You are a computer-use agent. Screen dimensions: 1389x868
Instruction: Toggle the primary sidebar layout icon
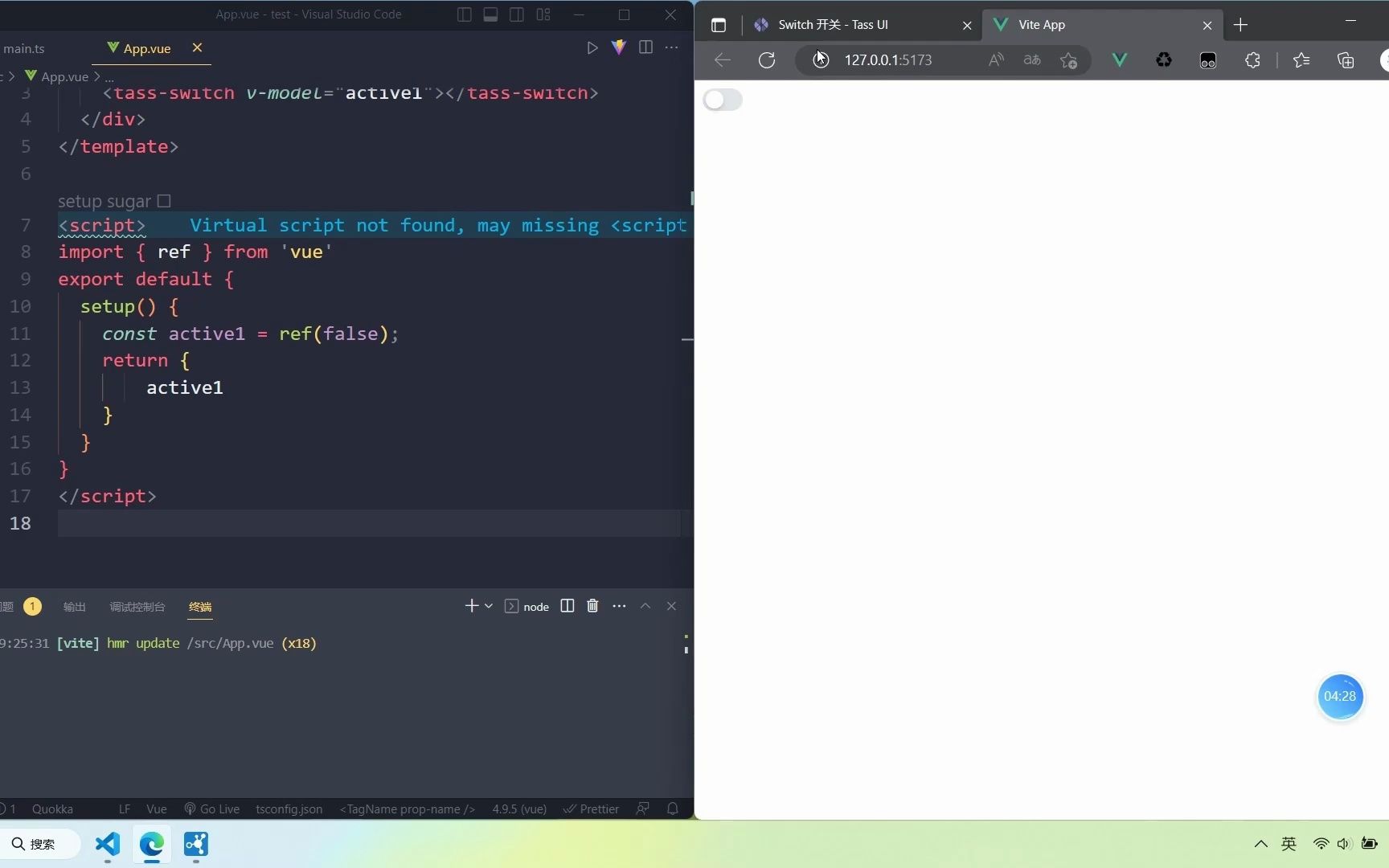pyautogui.click(x=465, y=14)
